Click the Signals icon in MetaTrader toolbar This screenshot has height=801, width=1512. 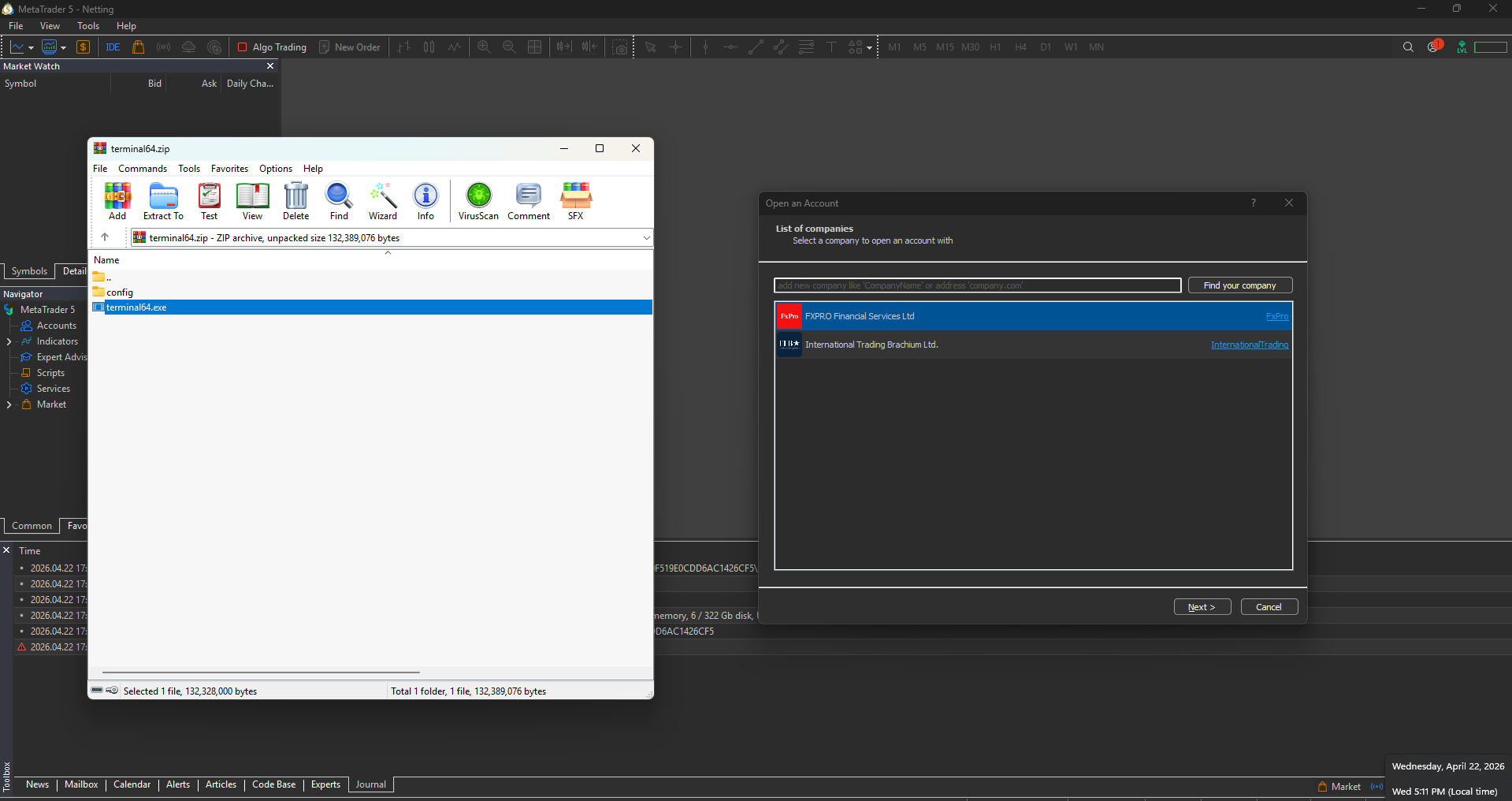[163, 47]
